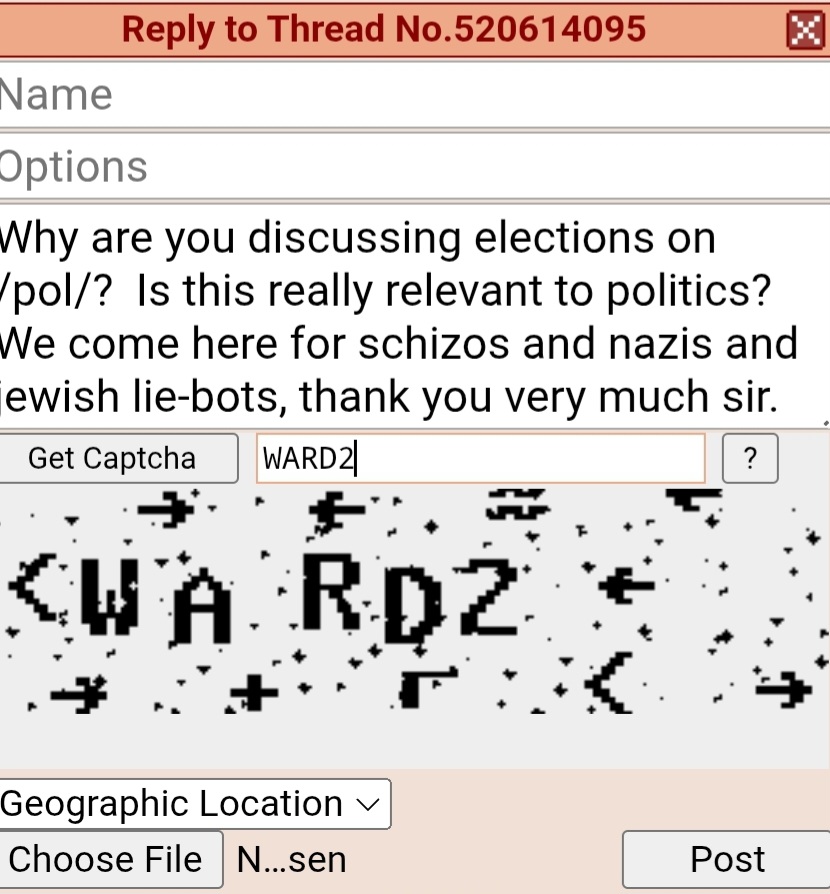The height and width of the screenshot is (894, 830).
Task: Click the captcha help question mark button
Action: coord(750,458)
